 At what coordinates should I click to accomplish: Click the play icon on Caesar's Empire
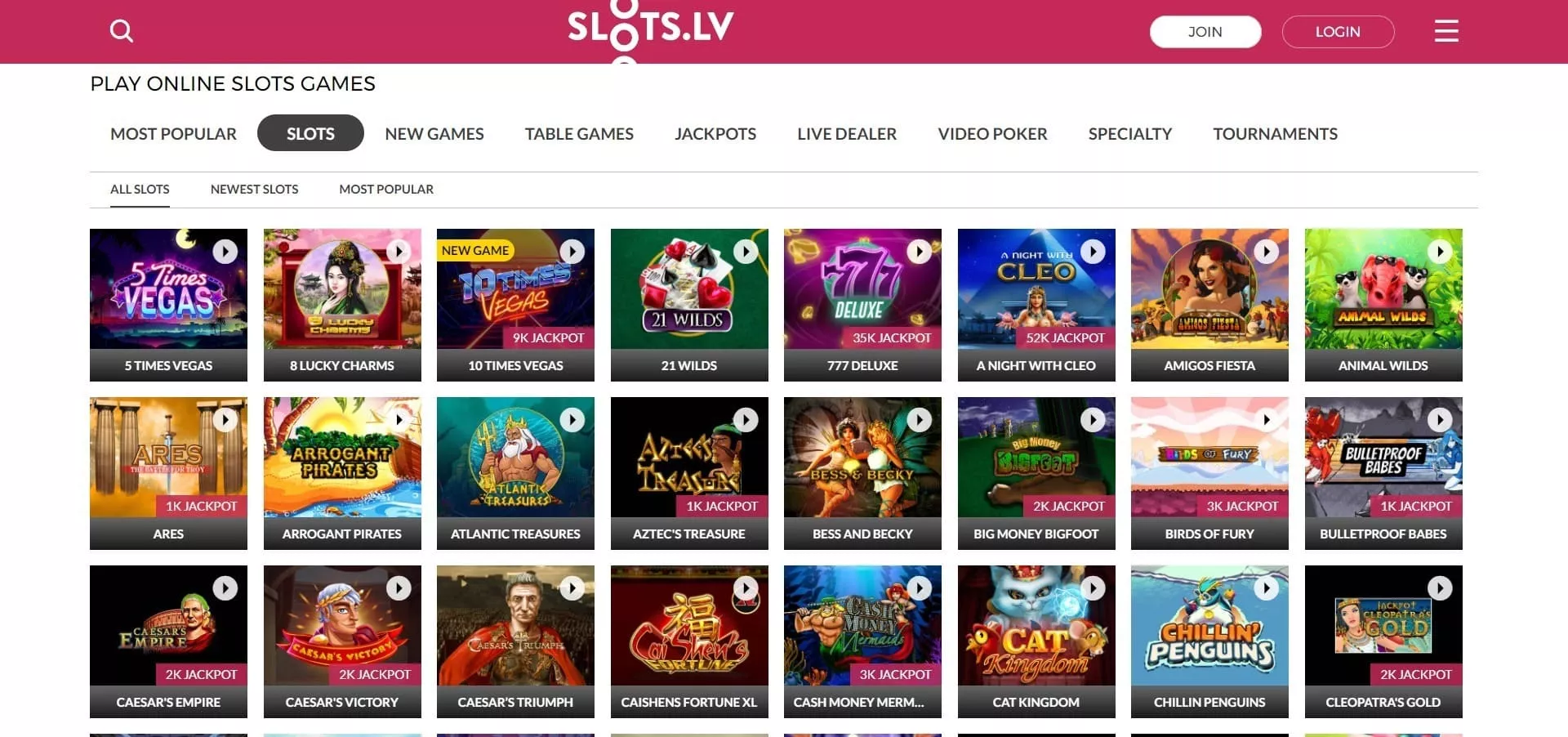pyautogui.click(x=225, y=588)
